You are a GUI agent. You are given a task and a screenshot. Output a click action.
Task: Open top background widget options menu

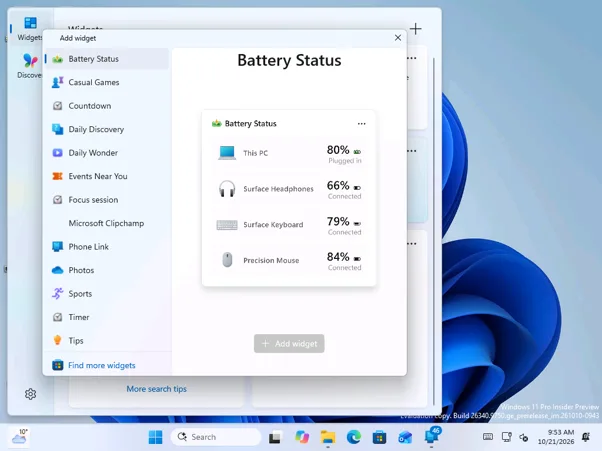pos(412,58)
